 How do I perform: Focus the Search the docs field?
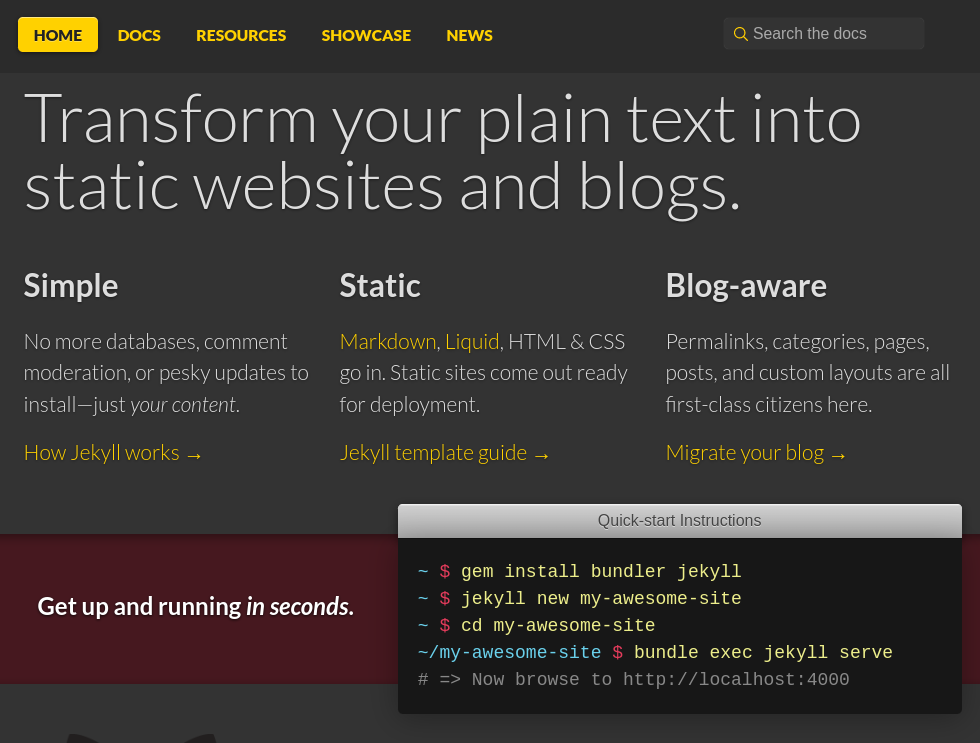[x=824, y=34]
